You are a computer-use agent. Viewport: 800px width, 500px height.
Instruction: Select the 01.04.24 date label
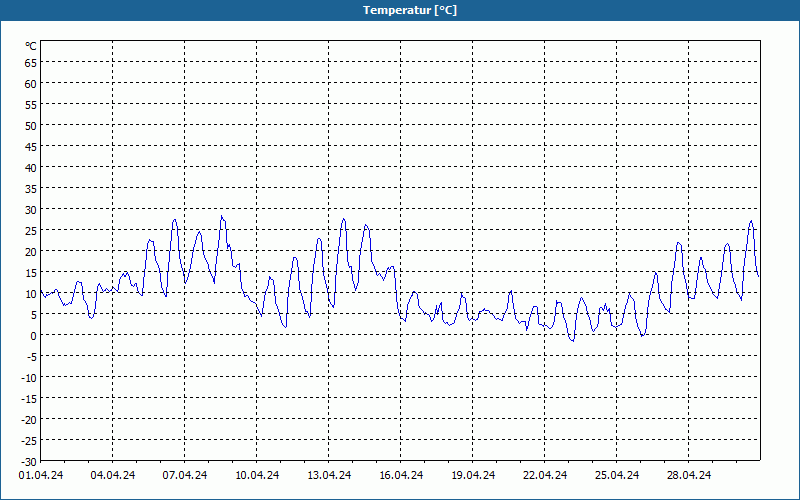pos(41,475)
